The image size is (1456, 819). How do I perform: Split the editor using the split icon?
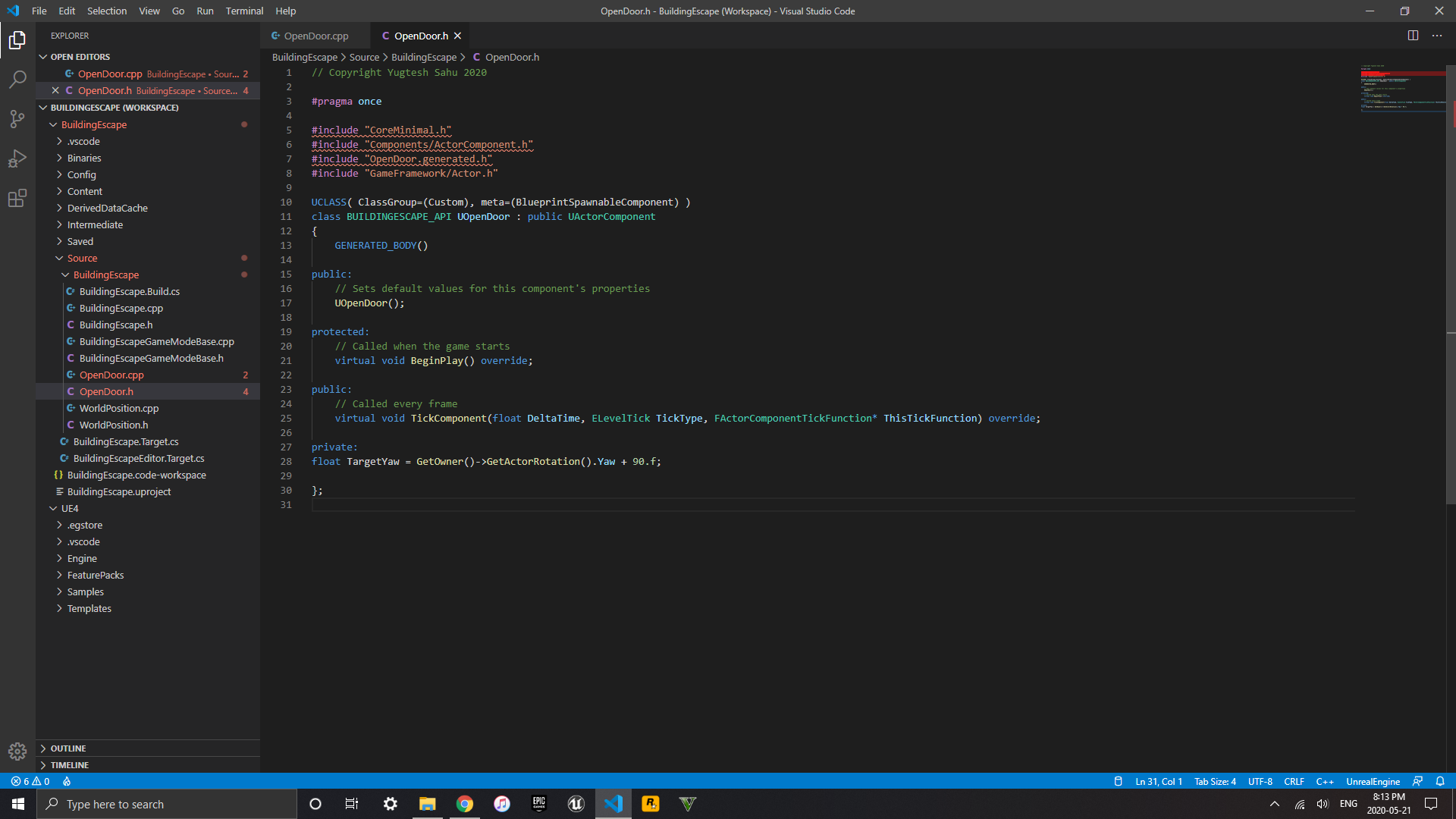(1414, 35)
